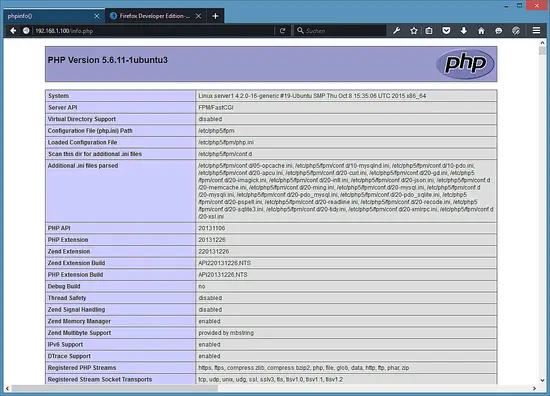
Task: Maximize the browser window
Action: tap(519, 6)
